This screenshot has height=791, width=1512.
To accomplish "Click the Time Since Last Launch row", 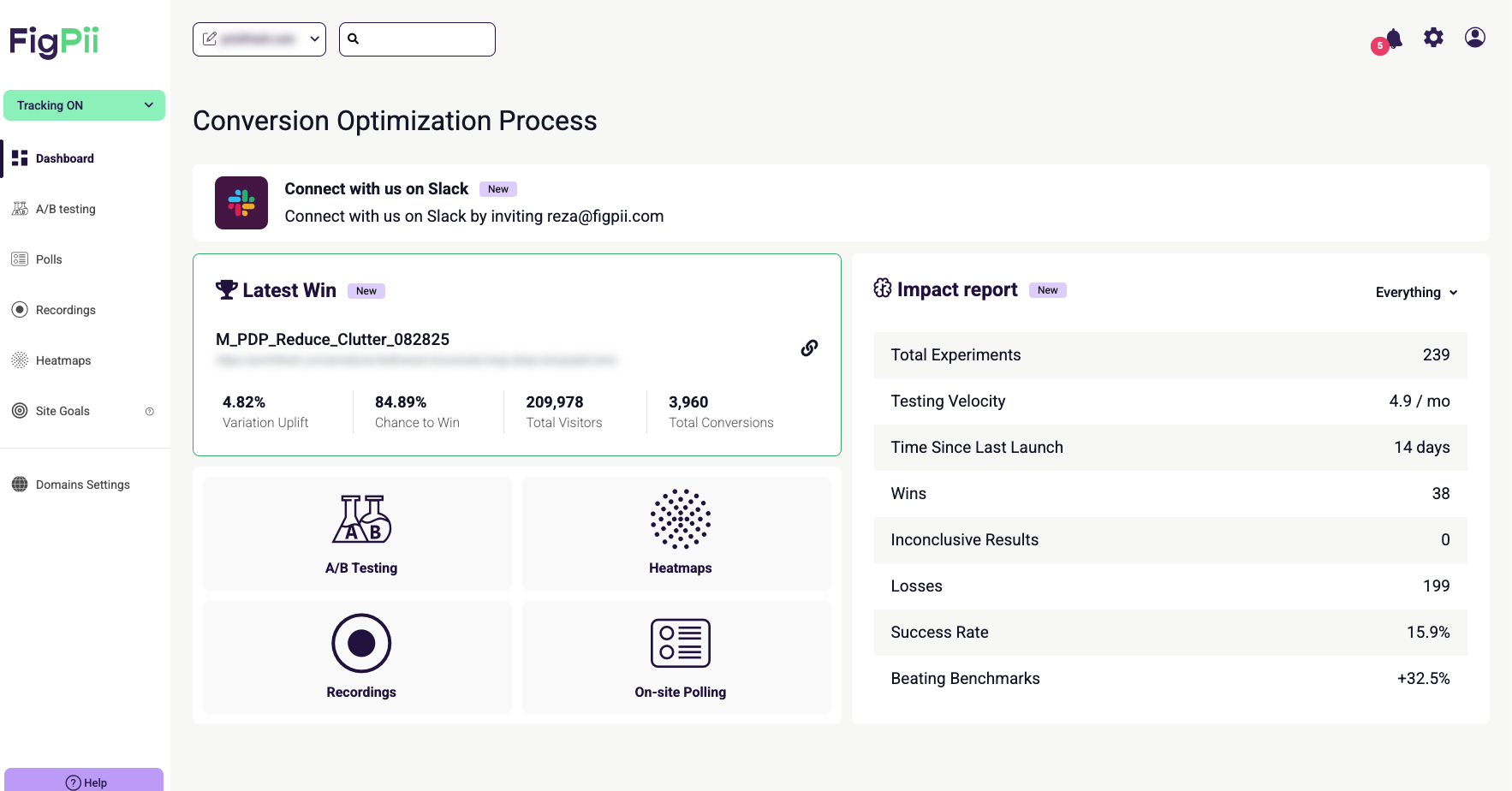I will pos(1170,448).
